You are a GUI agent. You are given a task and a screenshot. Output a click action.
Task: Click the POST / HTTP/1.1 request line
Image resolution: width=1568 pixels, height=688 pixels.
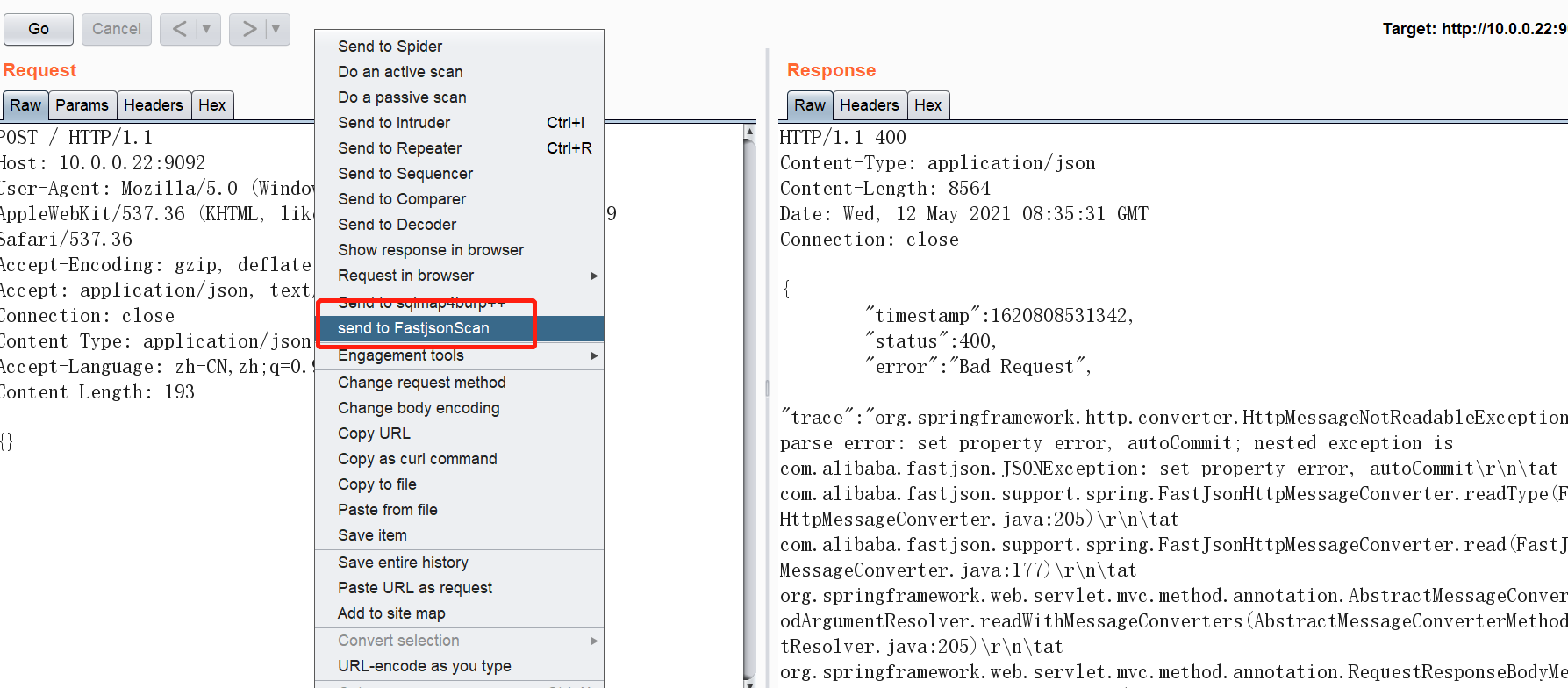[76, 138]
